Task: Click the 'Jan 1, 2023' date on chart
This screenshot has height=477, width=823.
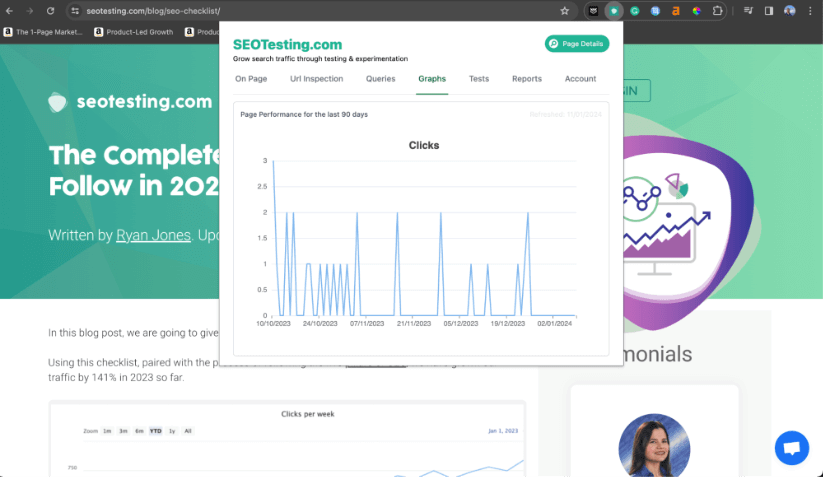Action: 503,431
